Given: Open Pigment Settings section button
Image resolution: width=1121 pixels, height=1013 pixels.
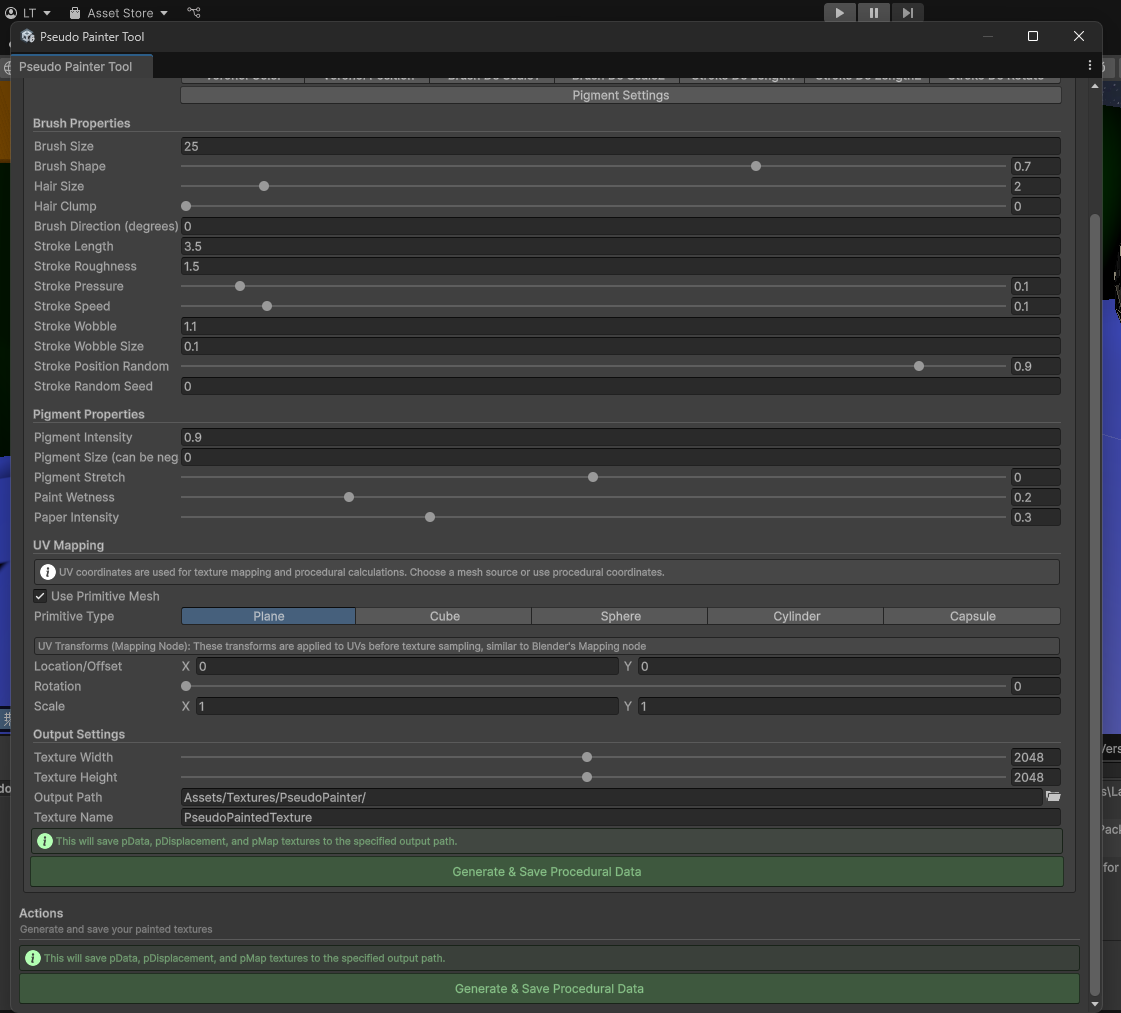Looking at the screenshot, I should (x=620, y=95).
